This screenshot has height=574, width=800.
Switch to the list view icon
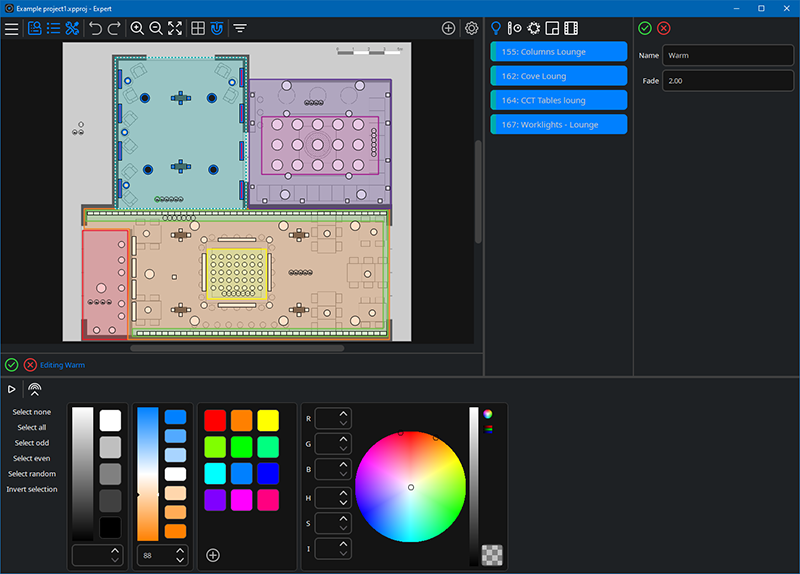point(54,29)
